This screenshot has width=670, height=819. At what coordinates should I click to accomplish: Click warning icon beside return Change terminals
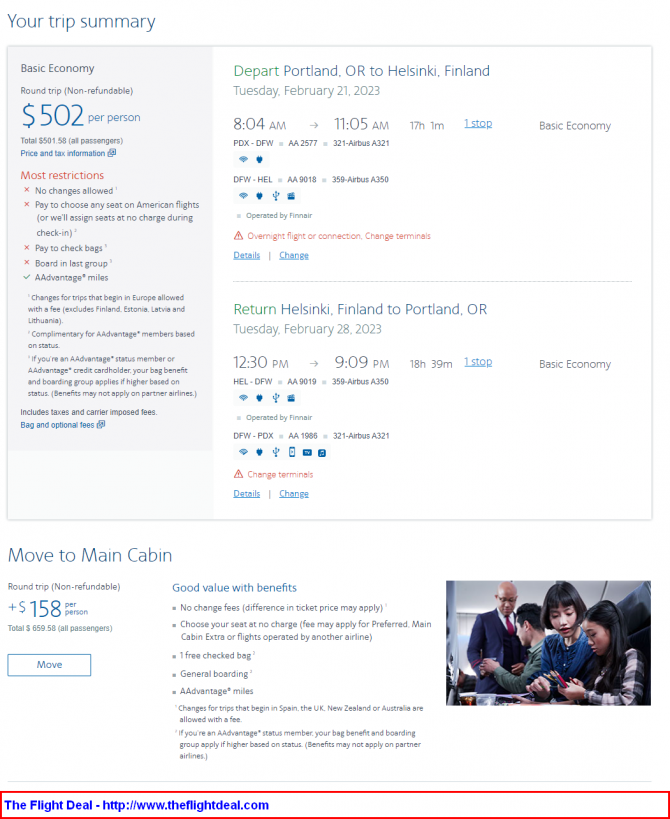point(238,474)
